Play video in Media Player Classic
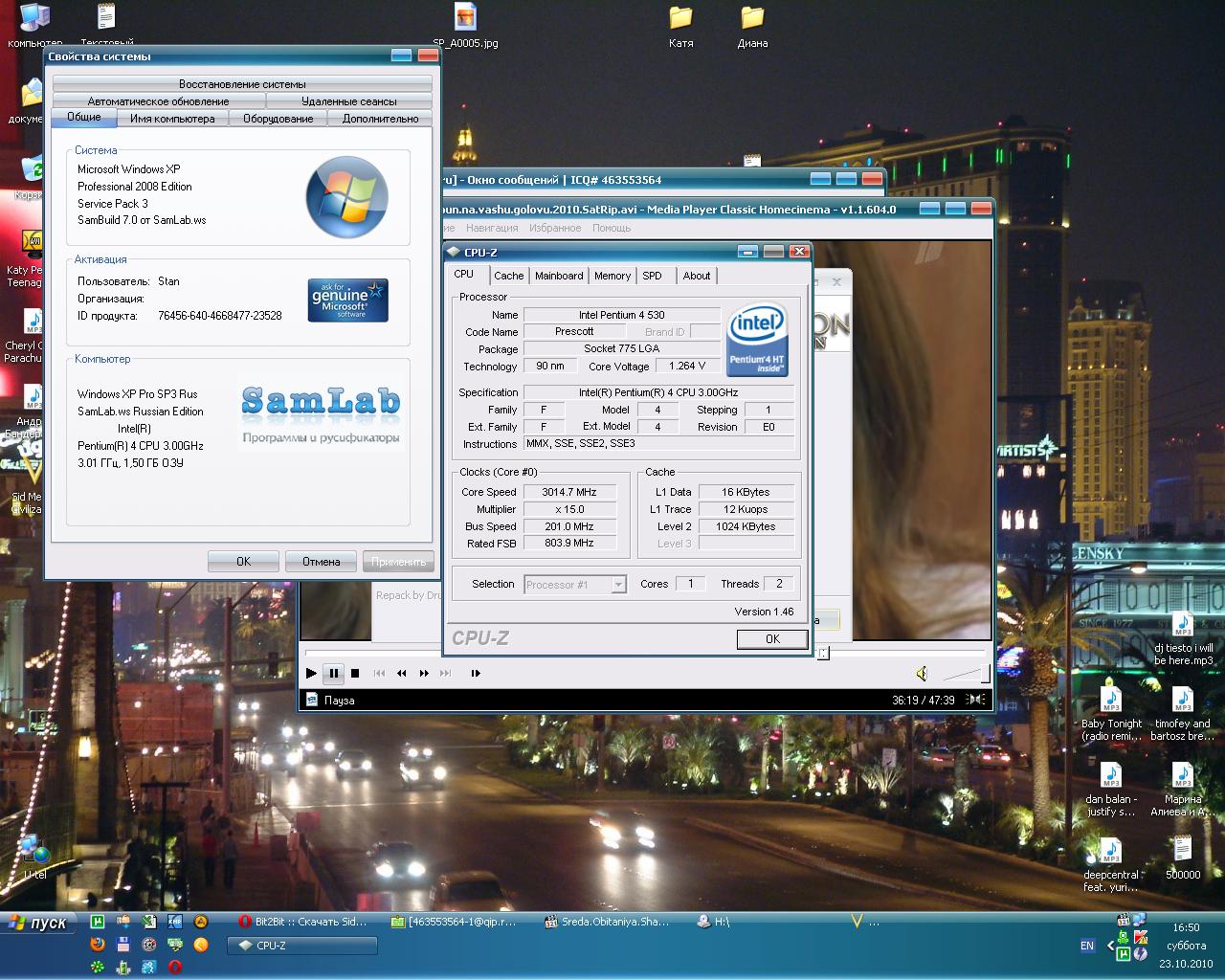 (311, 674)
